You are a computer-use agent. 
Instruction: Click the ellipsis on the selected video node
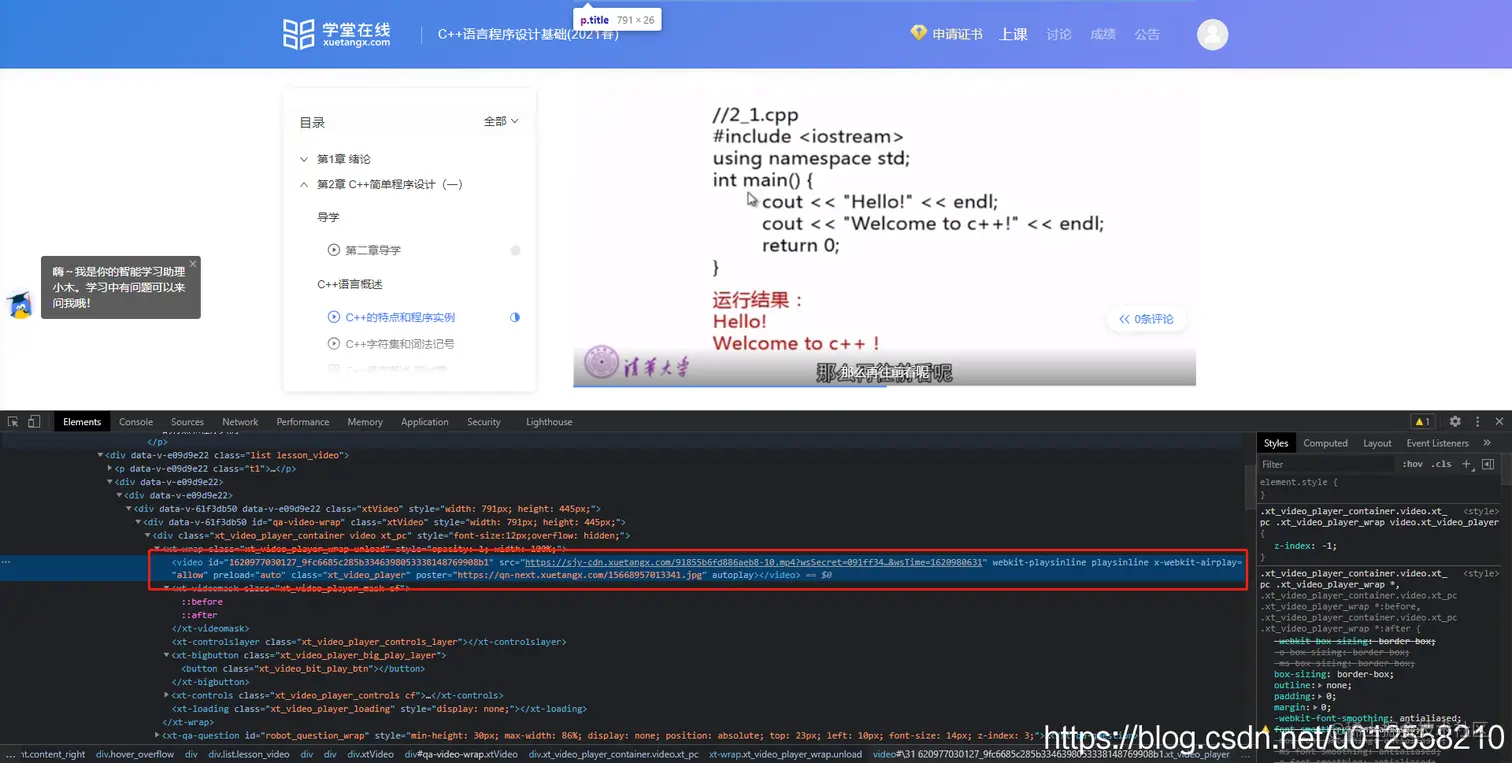(6, 562)
